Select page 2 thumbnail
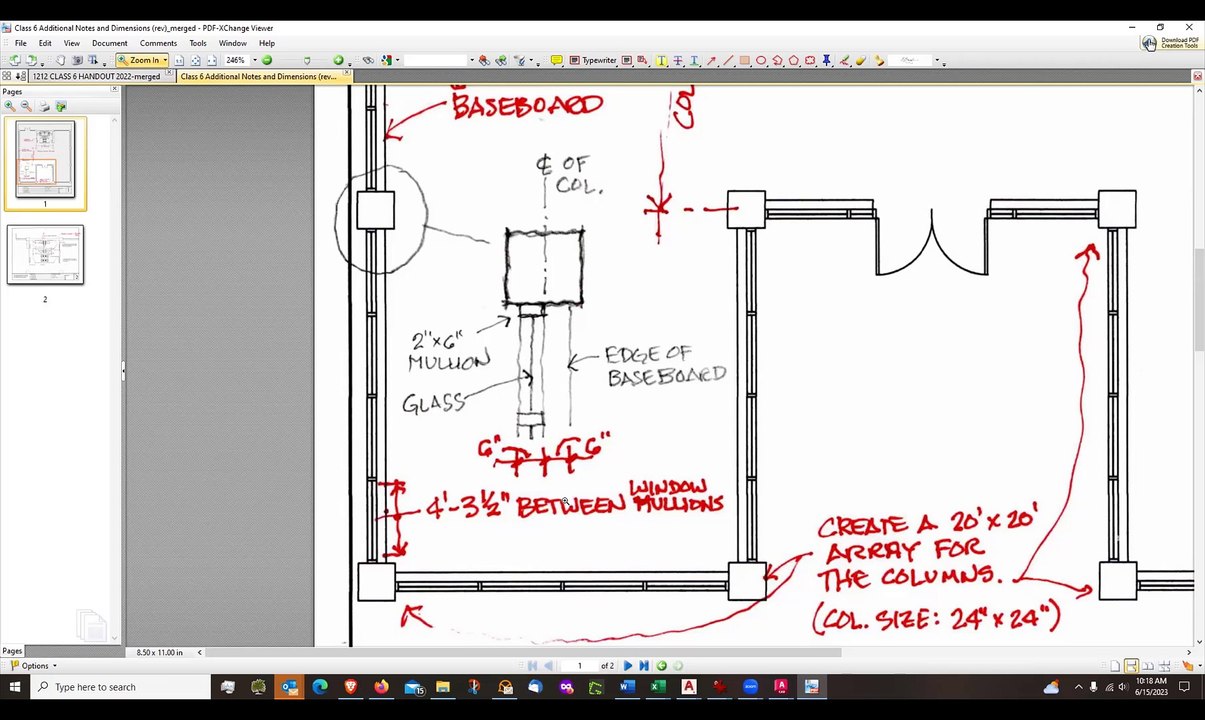Screen dimensions: 1205x720 pos(45,254)
